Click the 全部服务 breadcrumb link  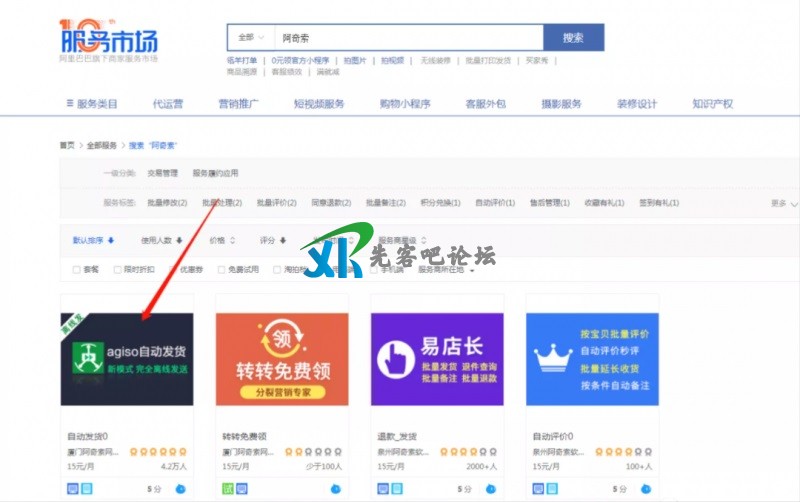[x=102, y=145]
